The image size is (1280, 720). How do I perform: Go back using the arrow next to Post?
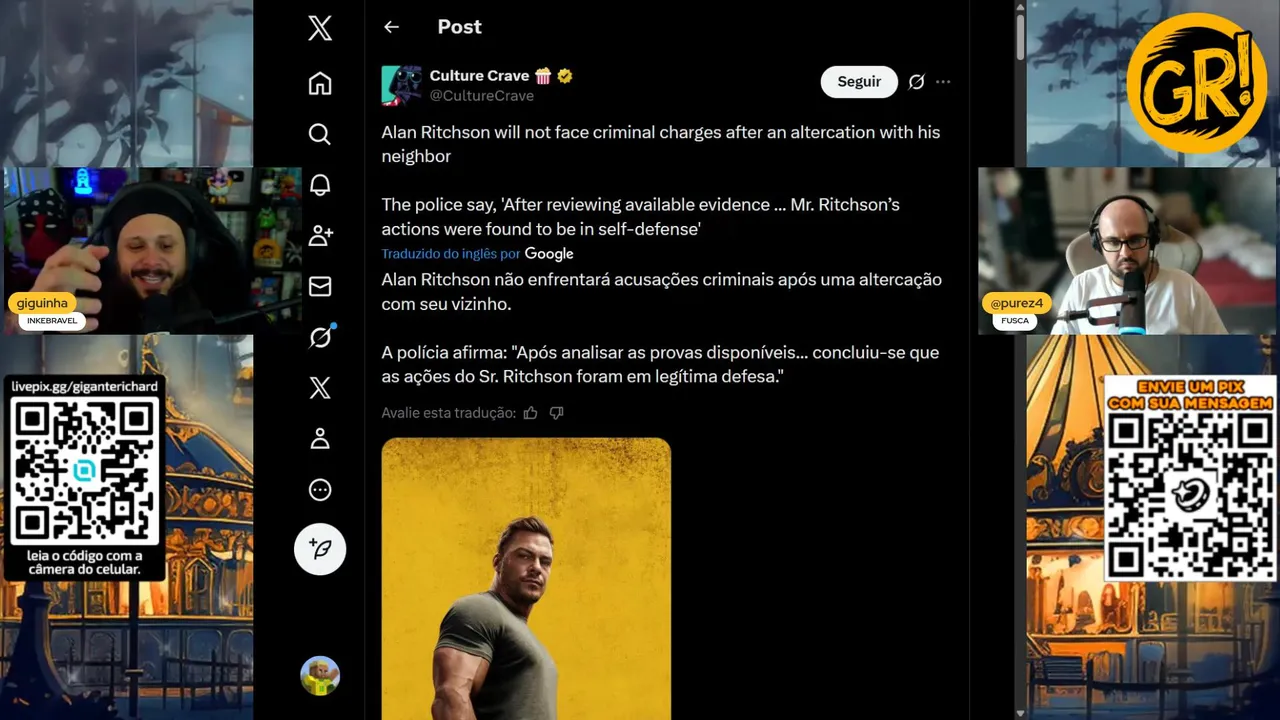pos(391,27)
